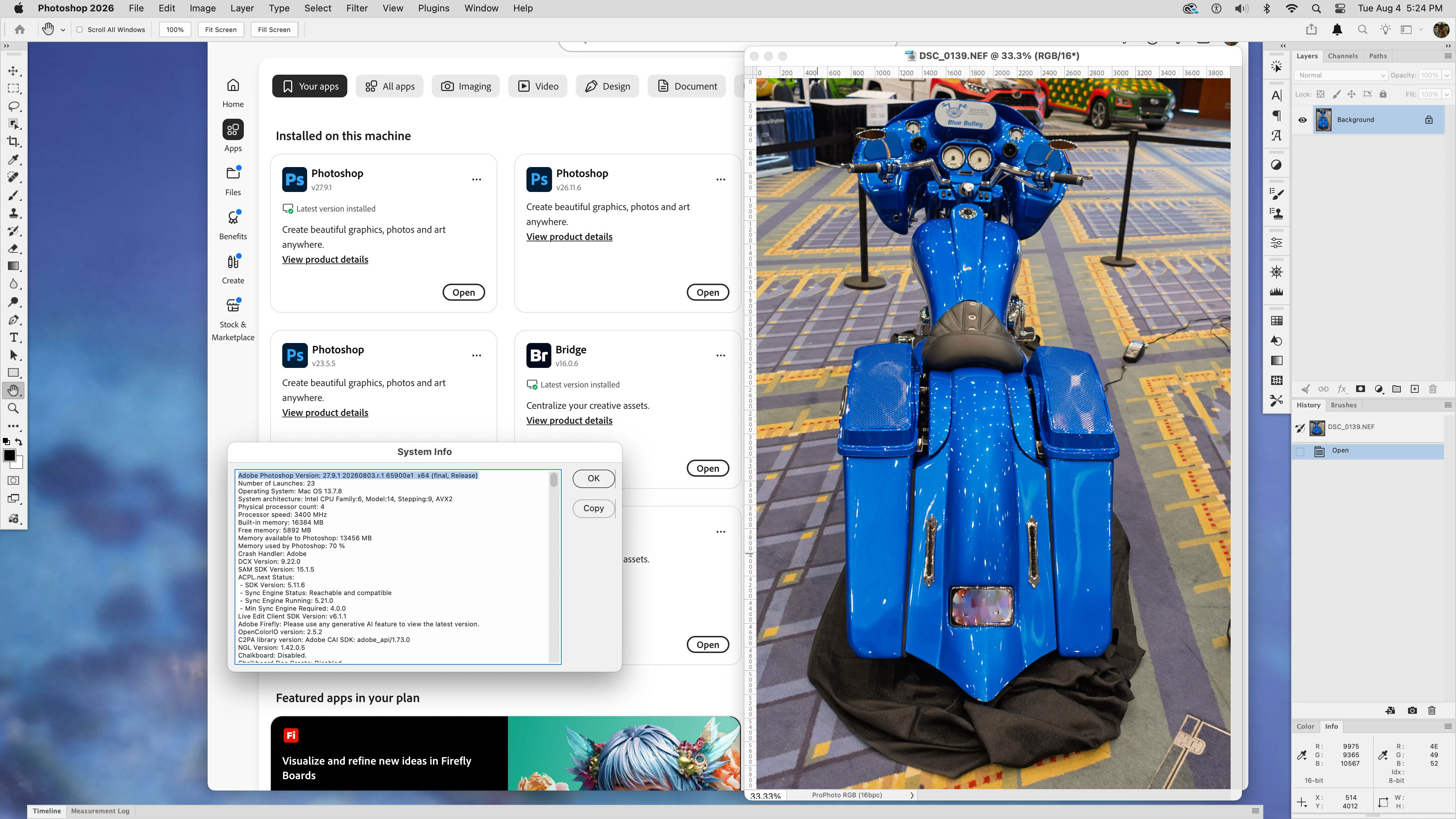The image size is (1456, 819).
Task: Open the Swatches panel icon
Action: tap(1276, 321)
